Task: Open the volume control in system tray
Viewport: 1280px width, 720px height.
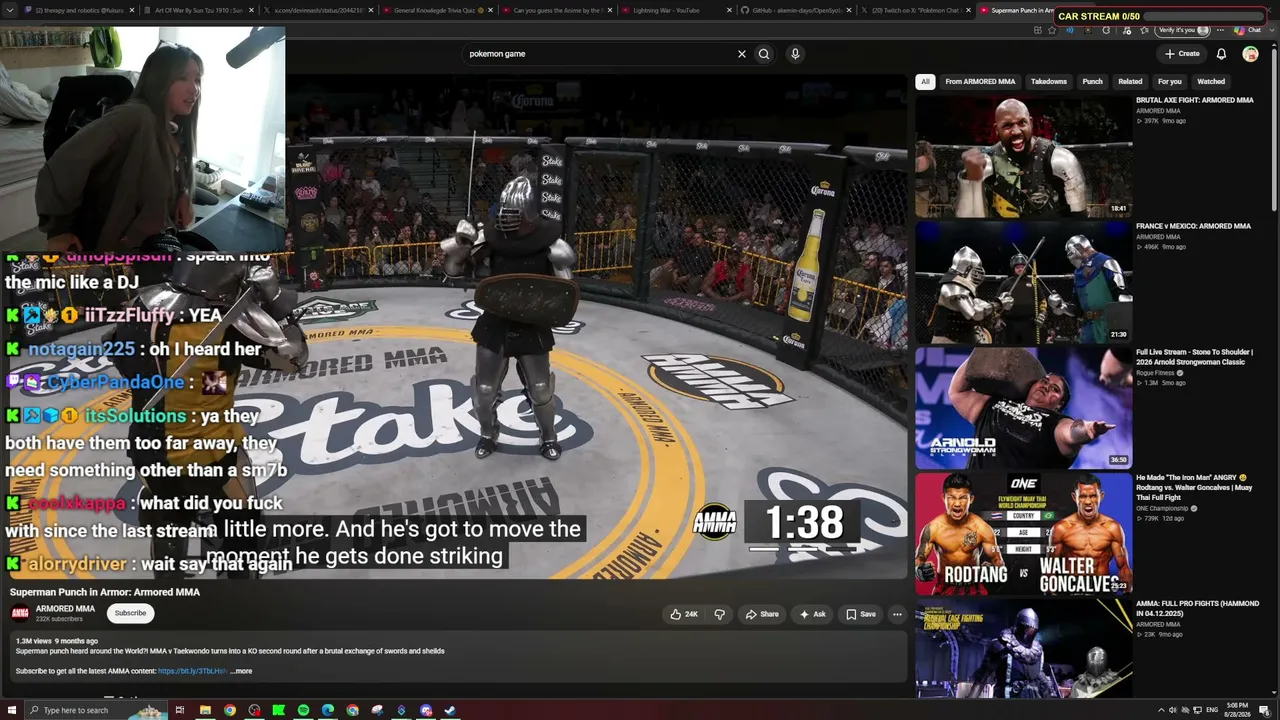Action: pyautogui.click(x=1171, y=710)
